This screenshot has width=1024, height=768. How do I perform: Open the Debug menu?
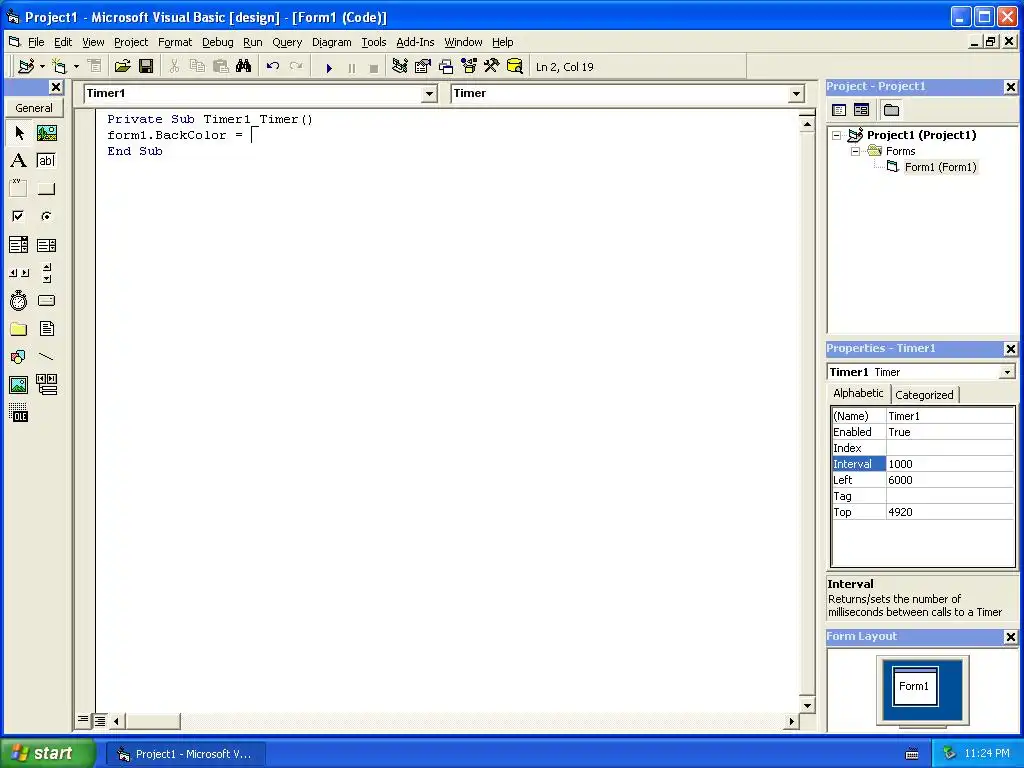pos(217,42)
